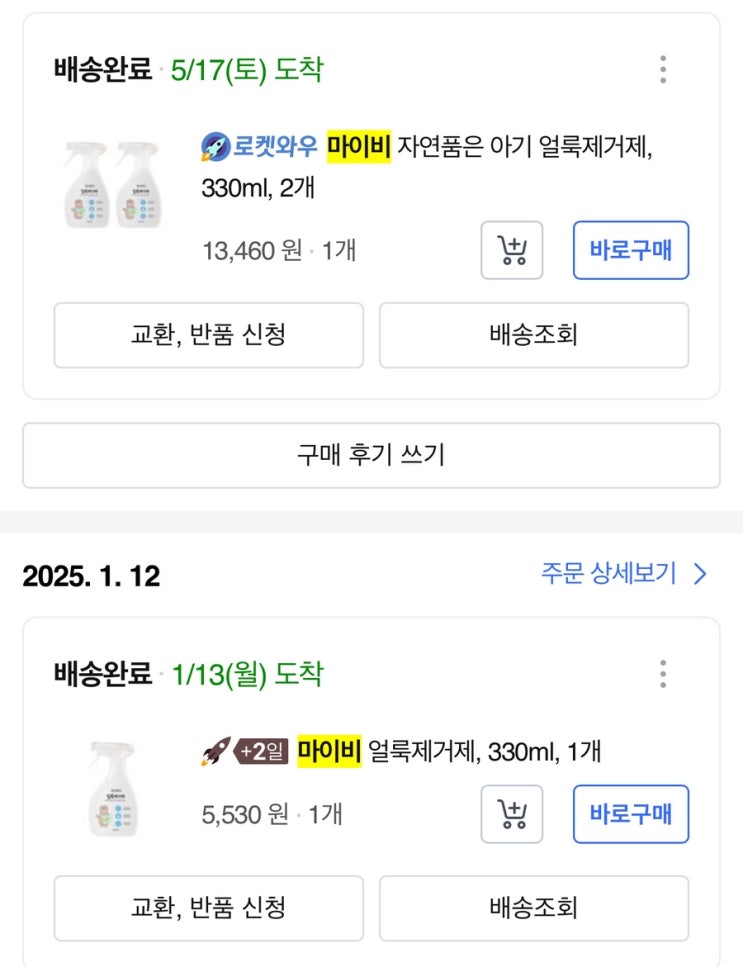Open three-dot menu for 1/13 delivered order

662,674
